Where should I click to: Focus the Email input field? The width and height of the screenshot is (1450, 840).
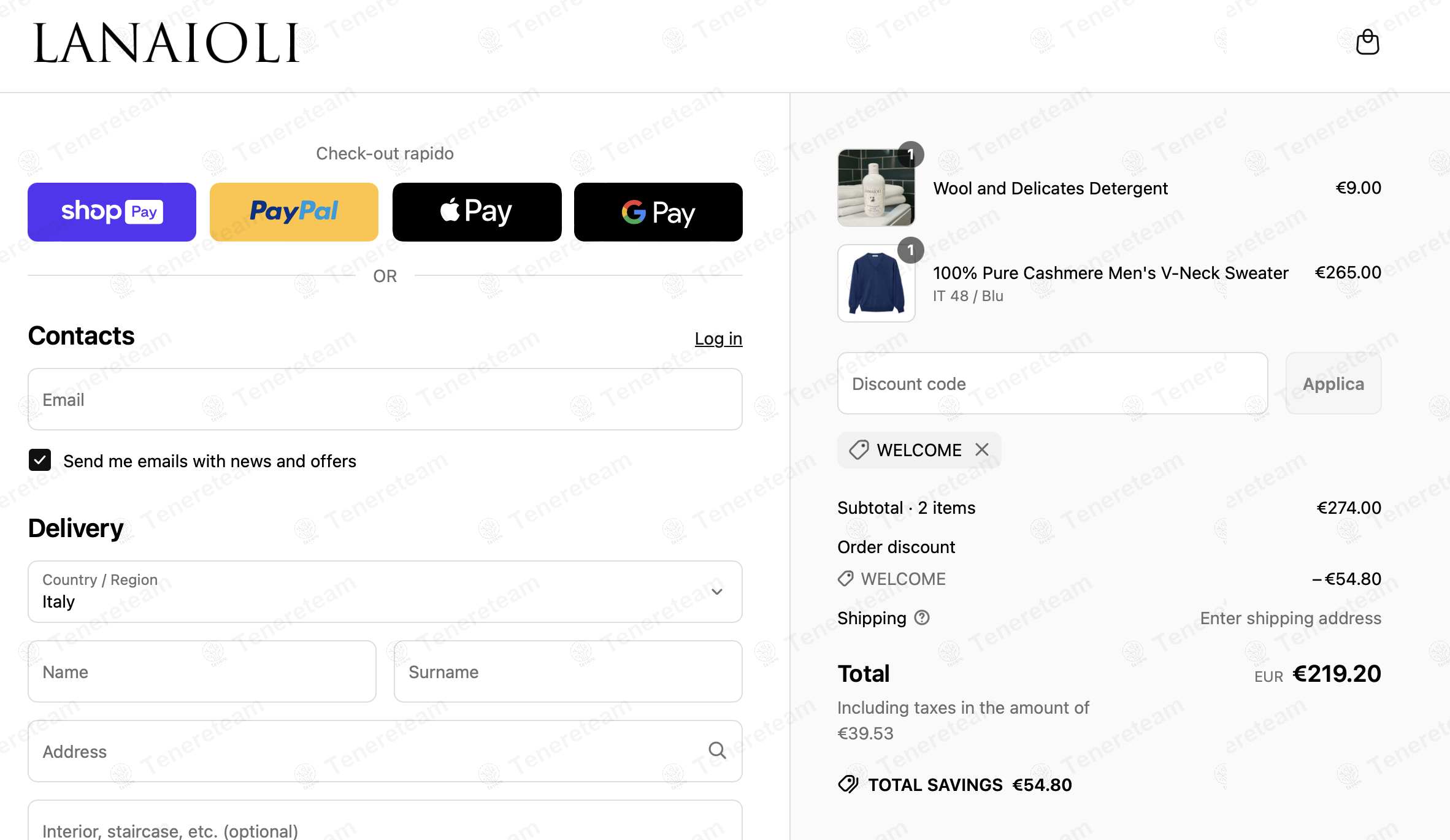coord(385,399)
